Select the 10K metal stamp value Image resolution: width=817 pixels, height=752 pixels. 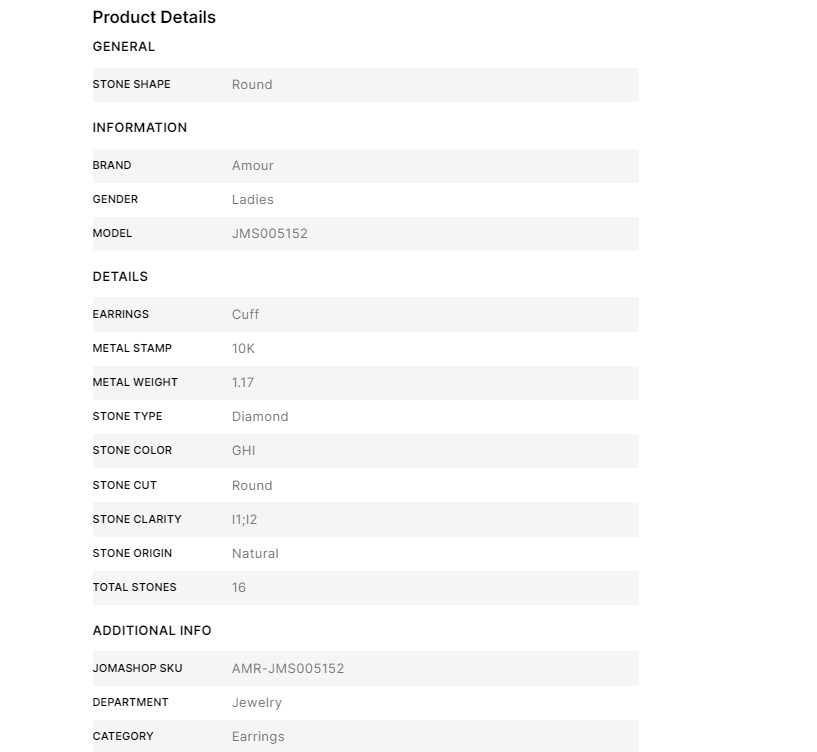coord(243,349)
